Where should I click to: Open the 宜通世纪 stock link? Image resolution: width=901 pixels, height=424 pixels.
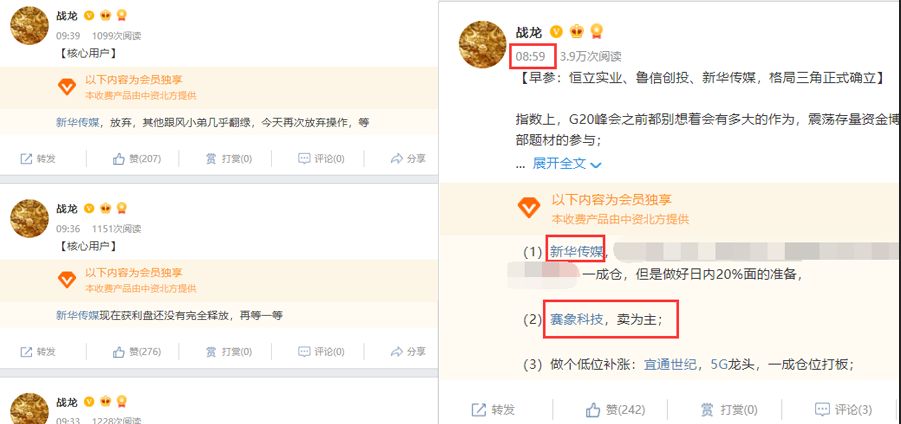tap(671, 364)
